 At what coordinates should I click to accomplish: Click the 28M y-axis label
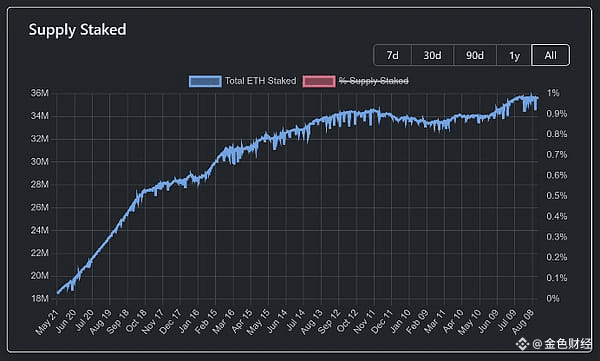coord(40,185)
